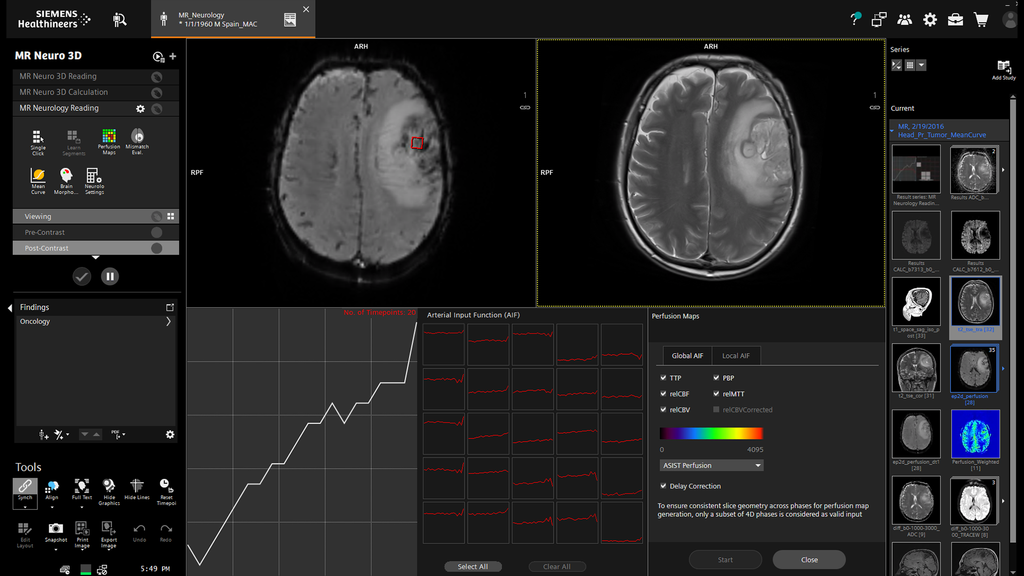Open the ASIST Perfusion dropdown

click(x=711, y=465)
